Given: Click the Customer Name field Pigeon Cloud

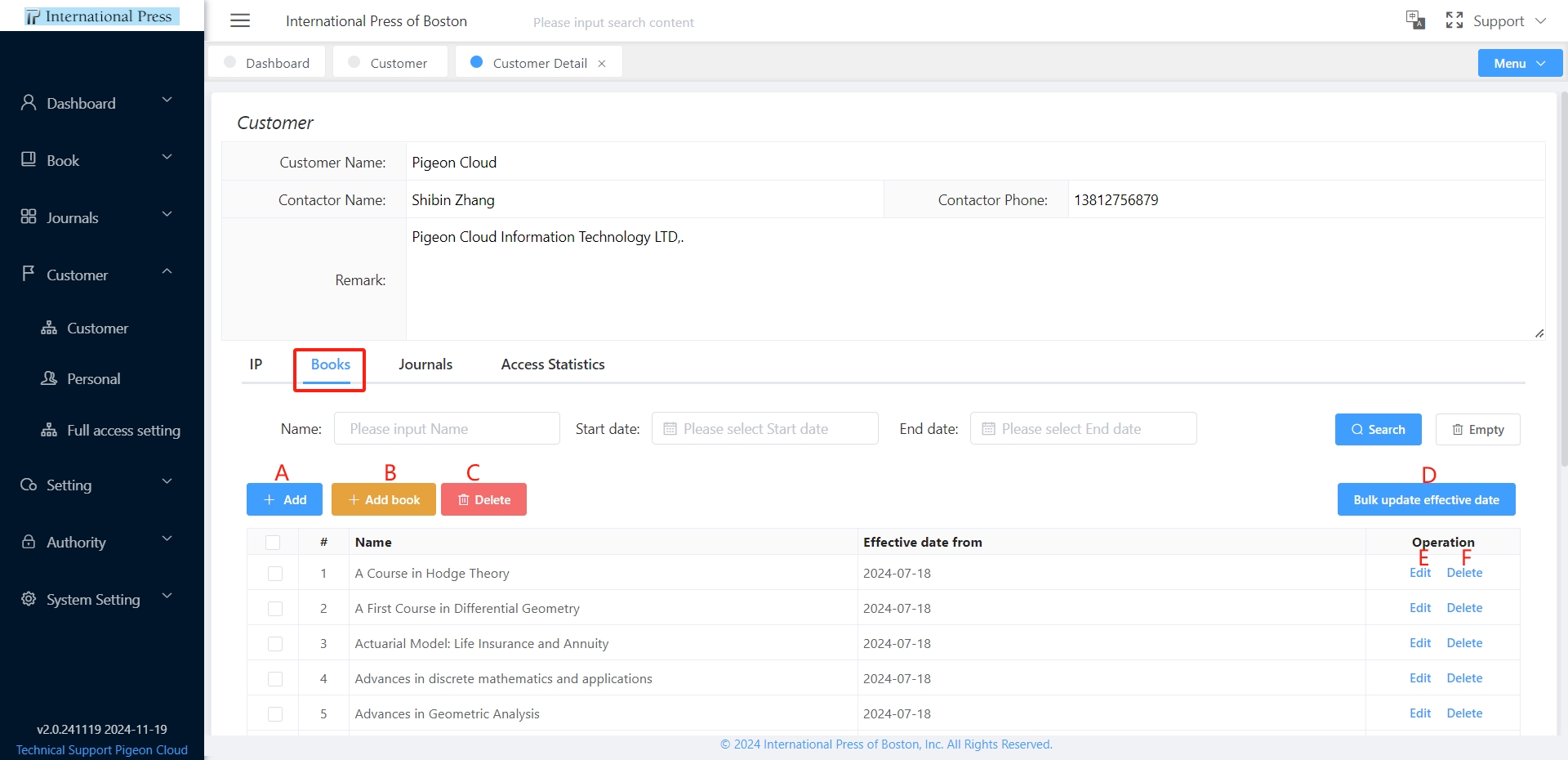Looking at the screenshot, I should [x=975, y=162].
